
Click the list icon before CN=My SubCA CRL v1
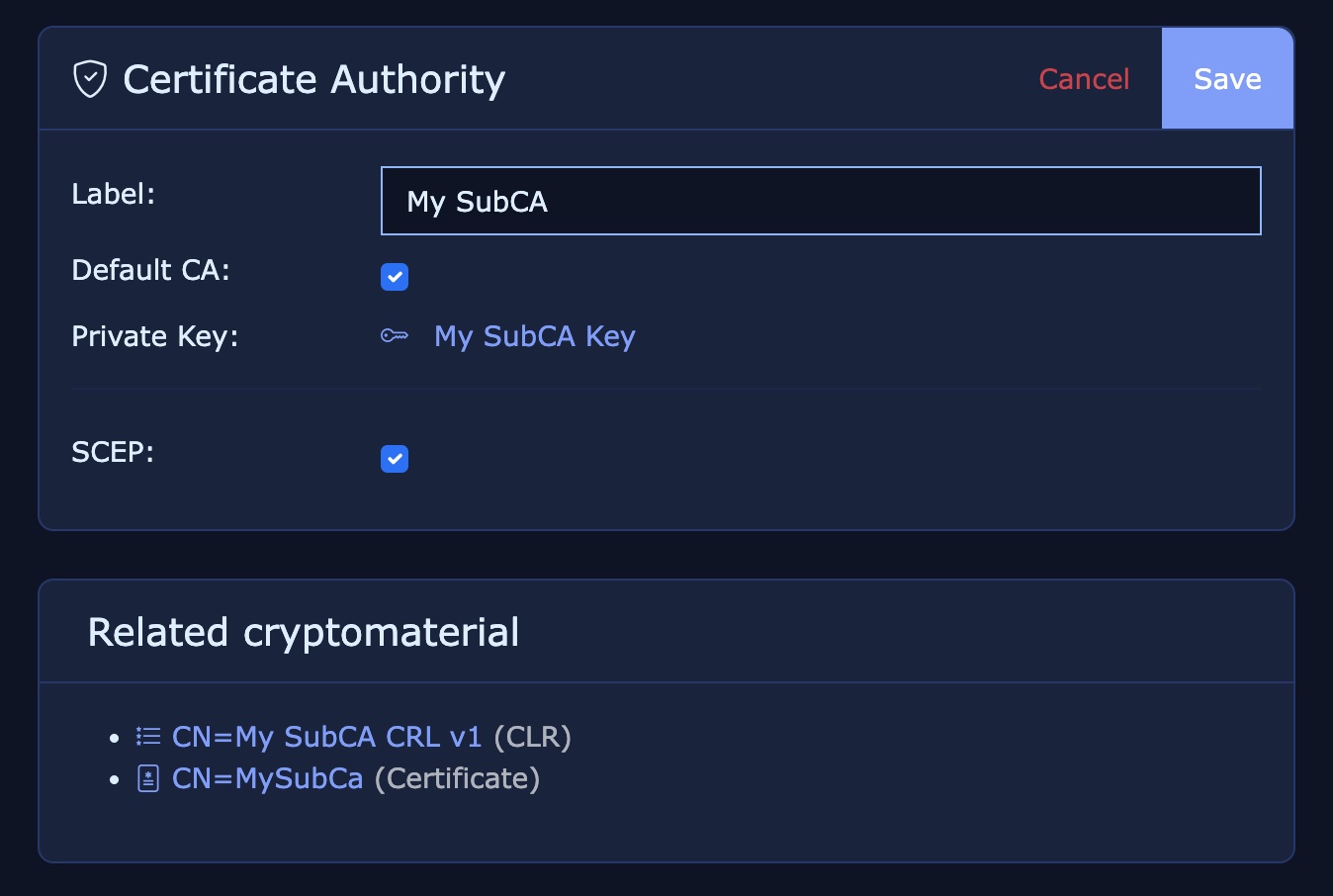click(x=148, y=737)
